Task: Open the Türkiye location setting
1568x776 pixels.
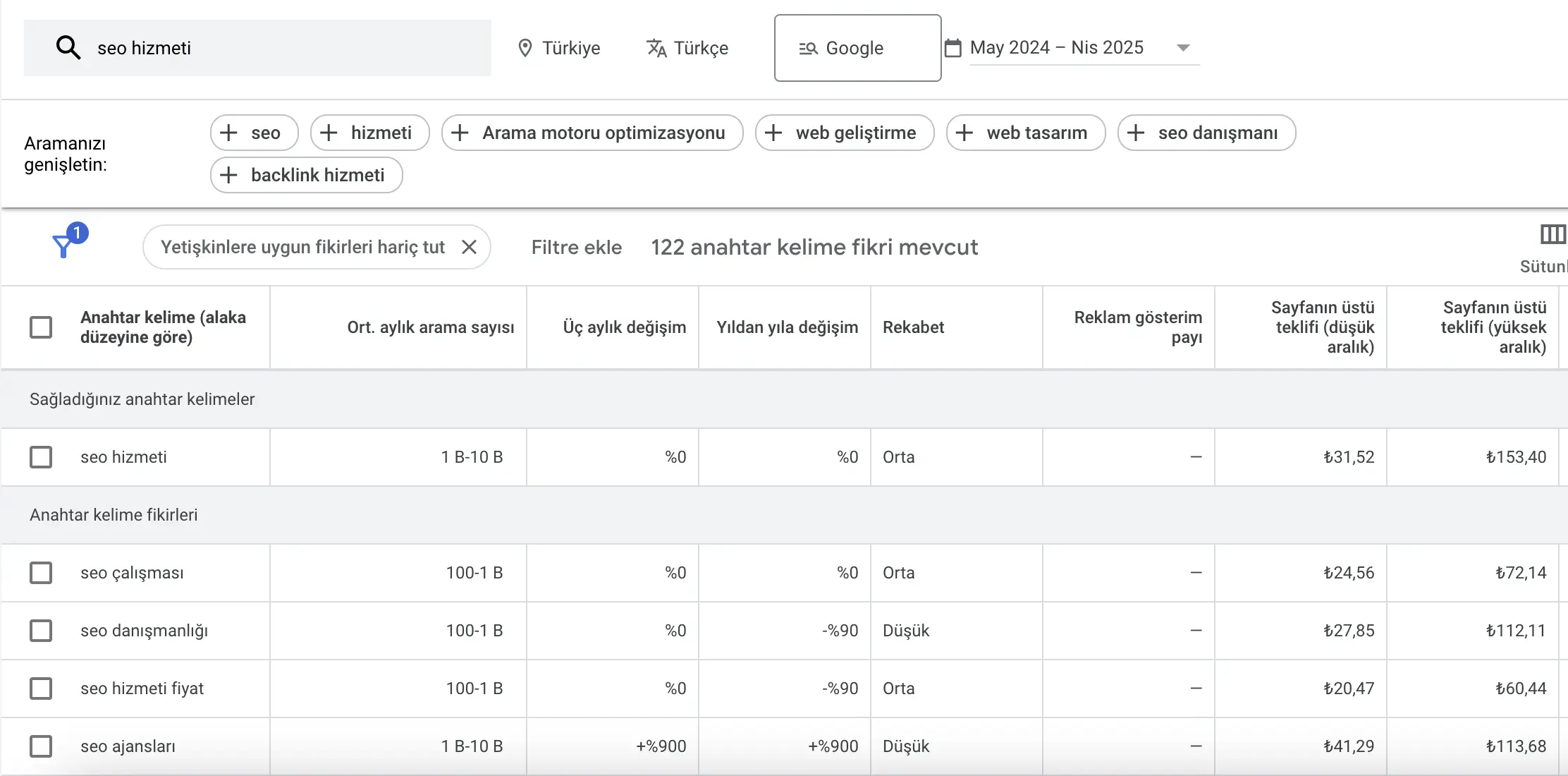Action: click(559, 48)
